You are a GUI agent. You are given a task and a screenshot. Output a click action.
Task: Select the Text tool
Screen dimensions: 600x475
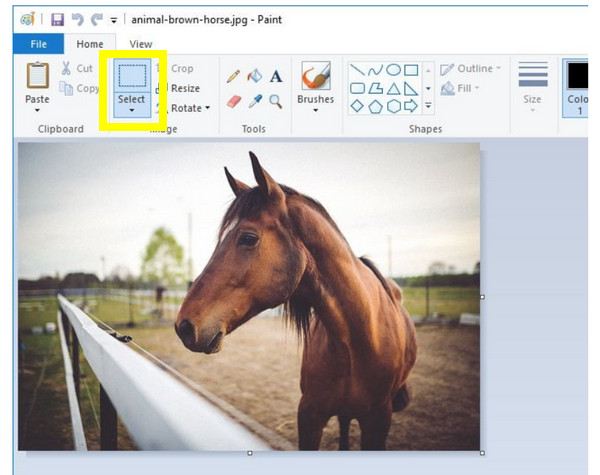(x=276, y=76)
